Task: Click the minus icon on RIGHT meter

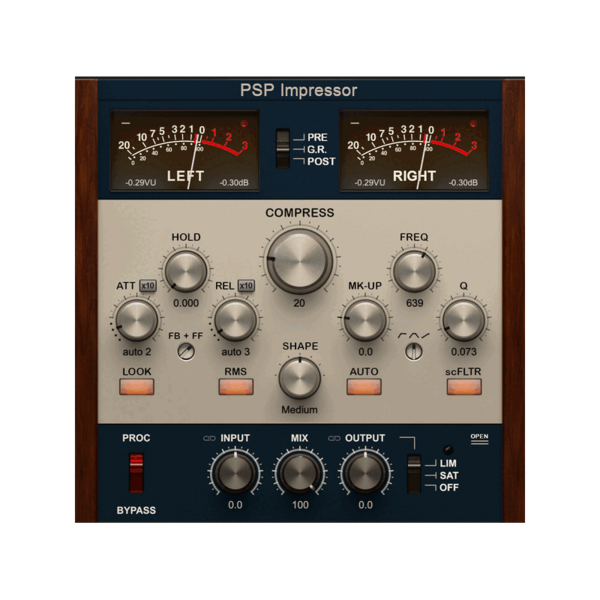Action: coord(355,123)
